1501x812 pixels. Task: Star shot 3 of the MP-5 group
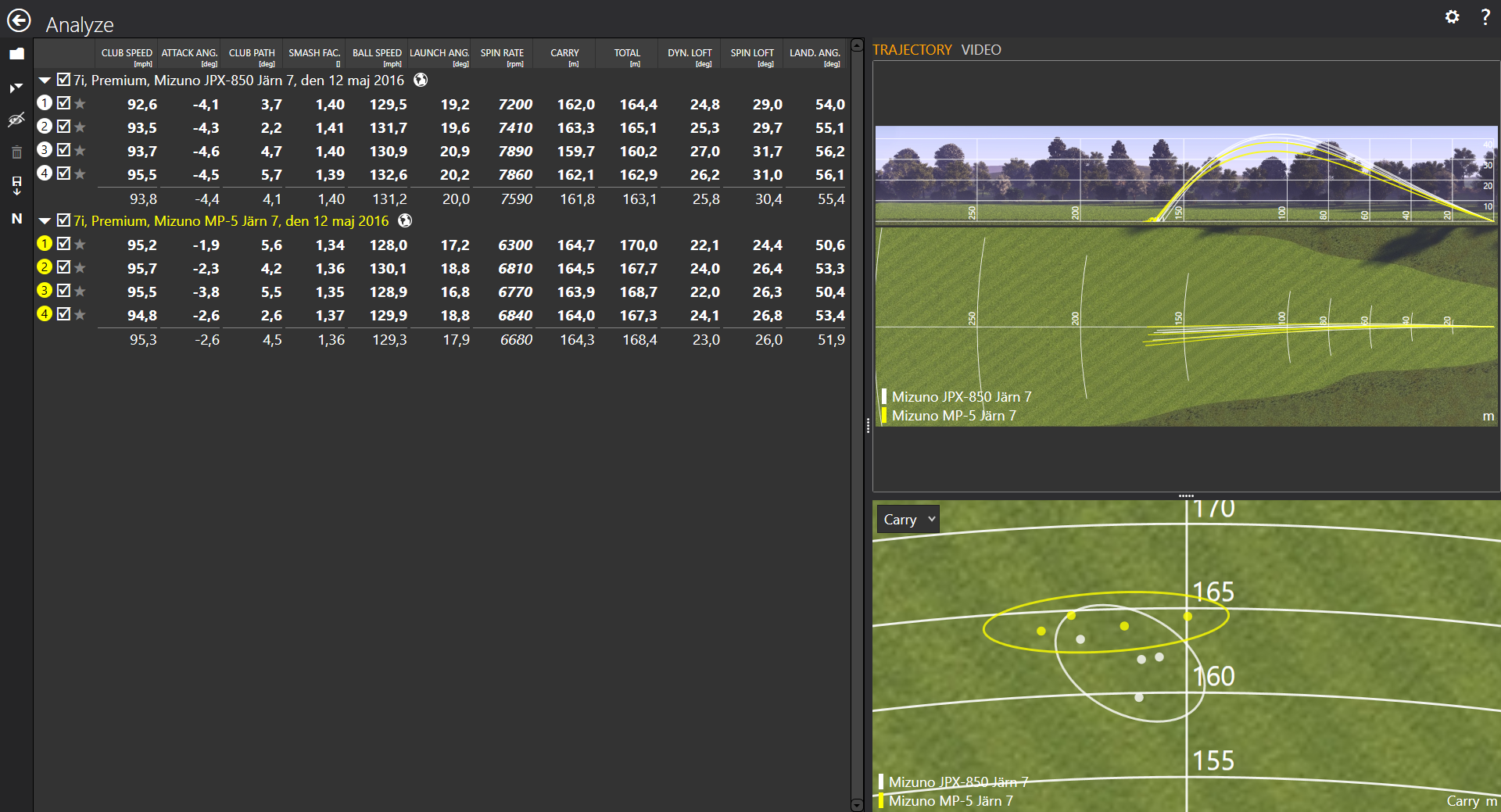coord(80,291)
